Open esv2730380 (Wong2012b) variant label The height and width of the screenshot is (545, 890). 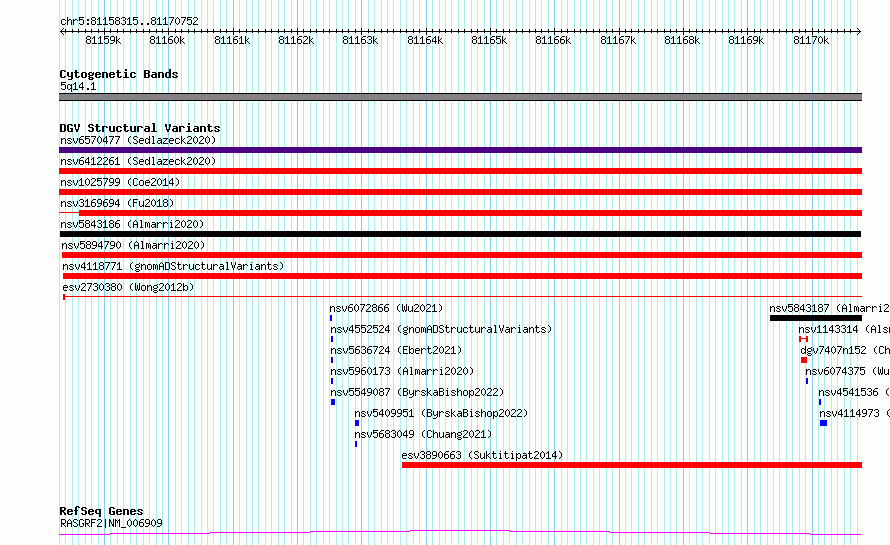point(128,287)
